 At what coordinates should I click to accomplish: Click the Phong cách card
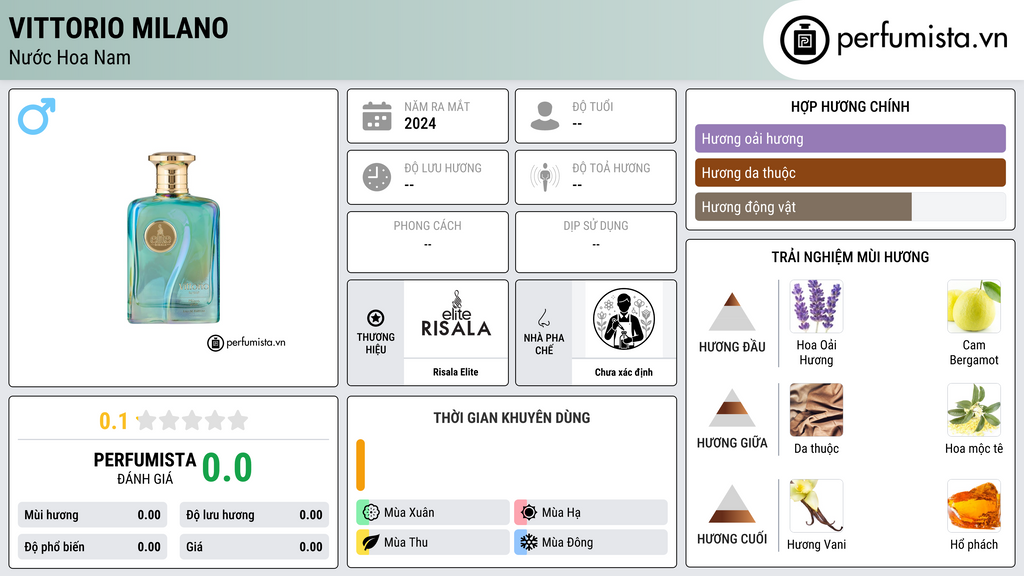pos(428,242)
